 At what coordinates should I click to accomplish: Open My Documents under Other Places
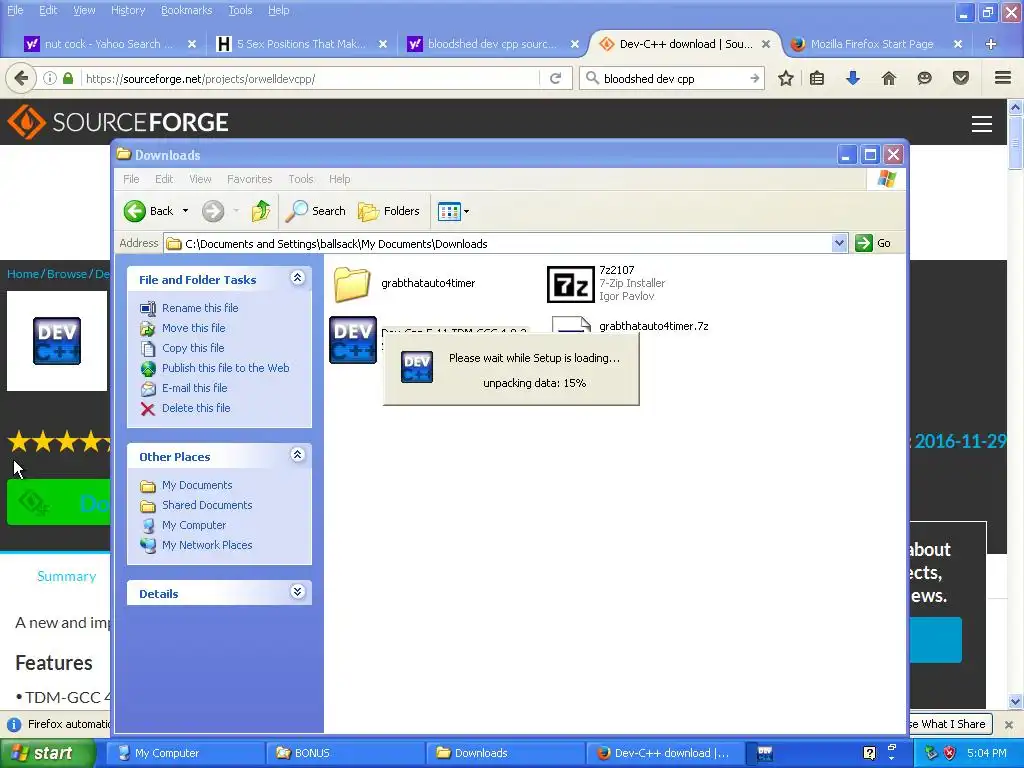click(197, 485)
